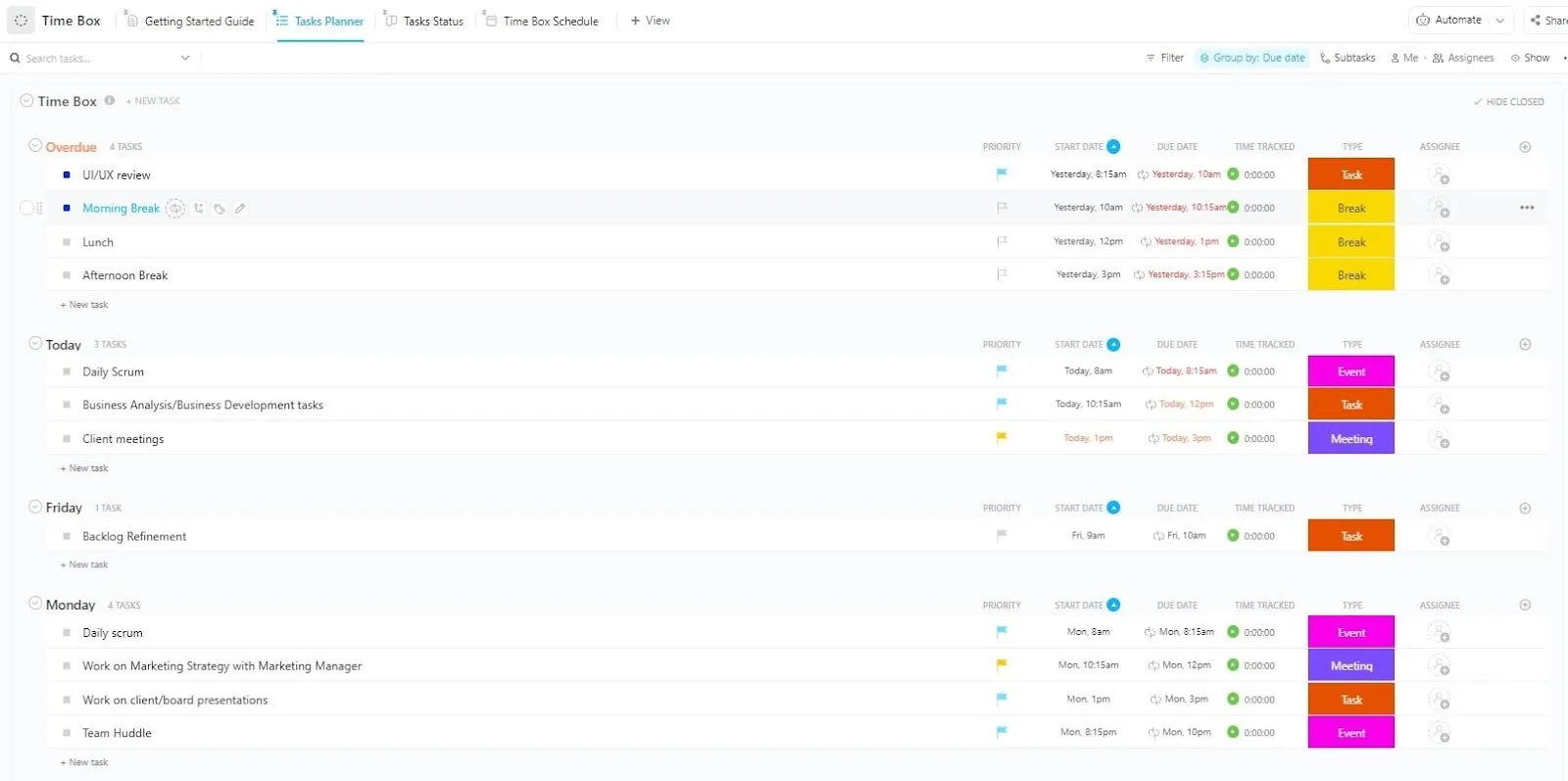Click the edit pencil icon next to Morning Break
This screenshot has height=781, width=1568.
[240, 209]
